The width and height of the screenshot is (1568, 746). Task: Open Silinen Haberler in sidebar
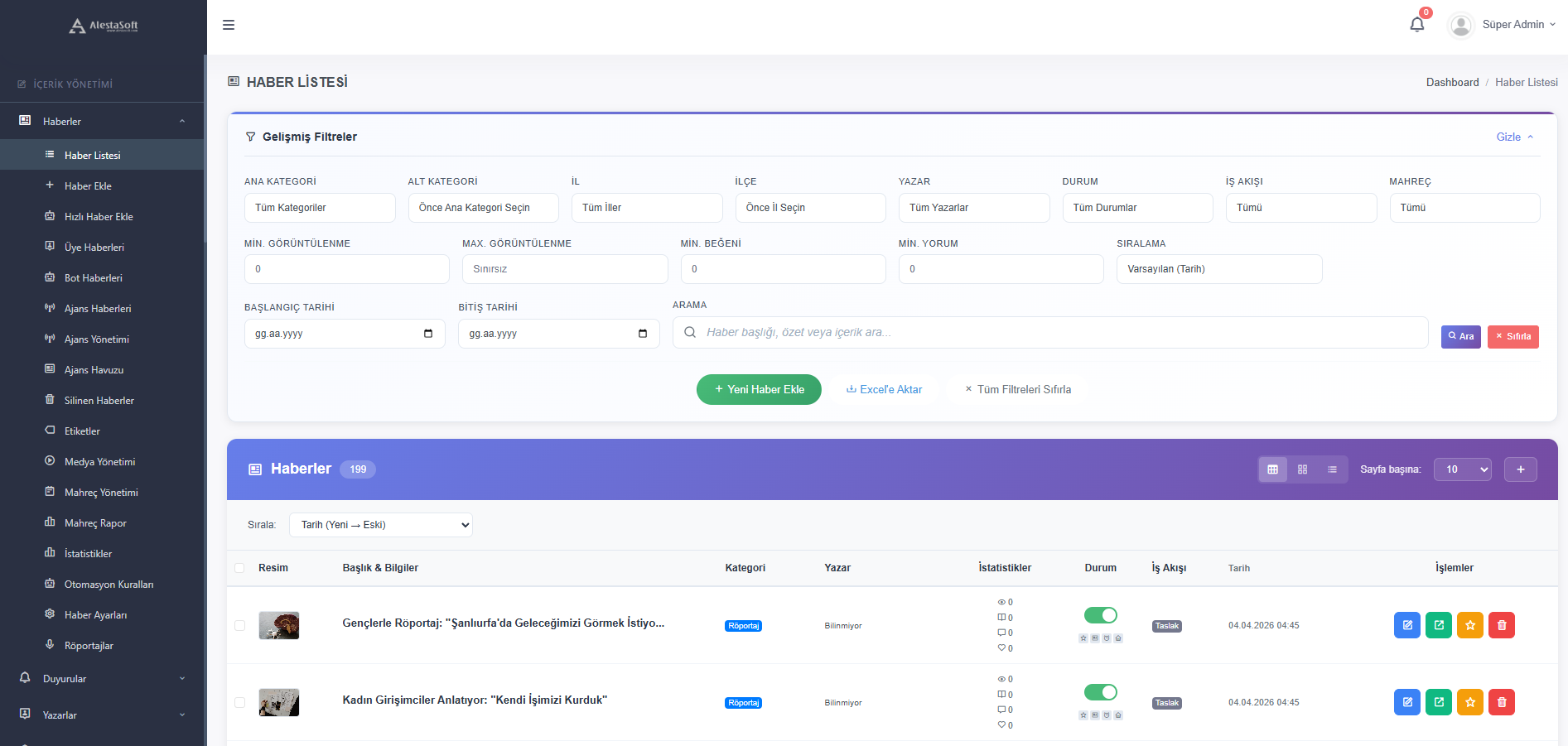pos(99,401)
